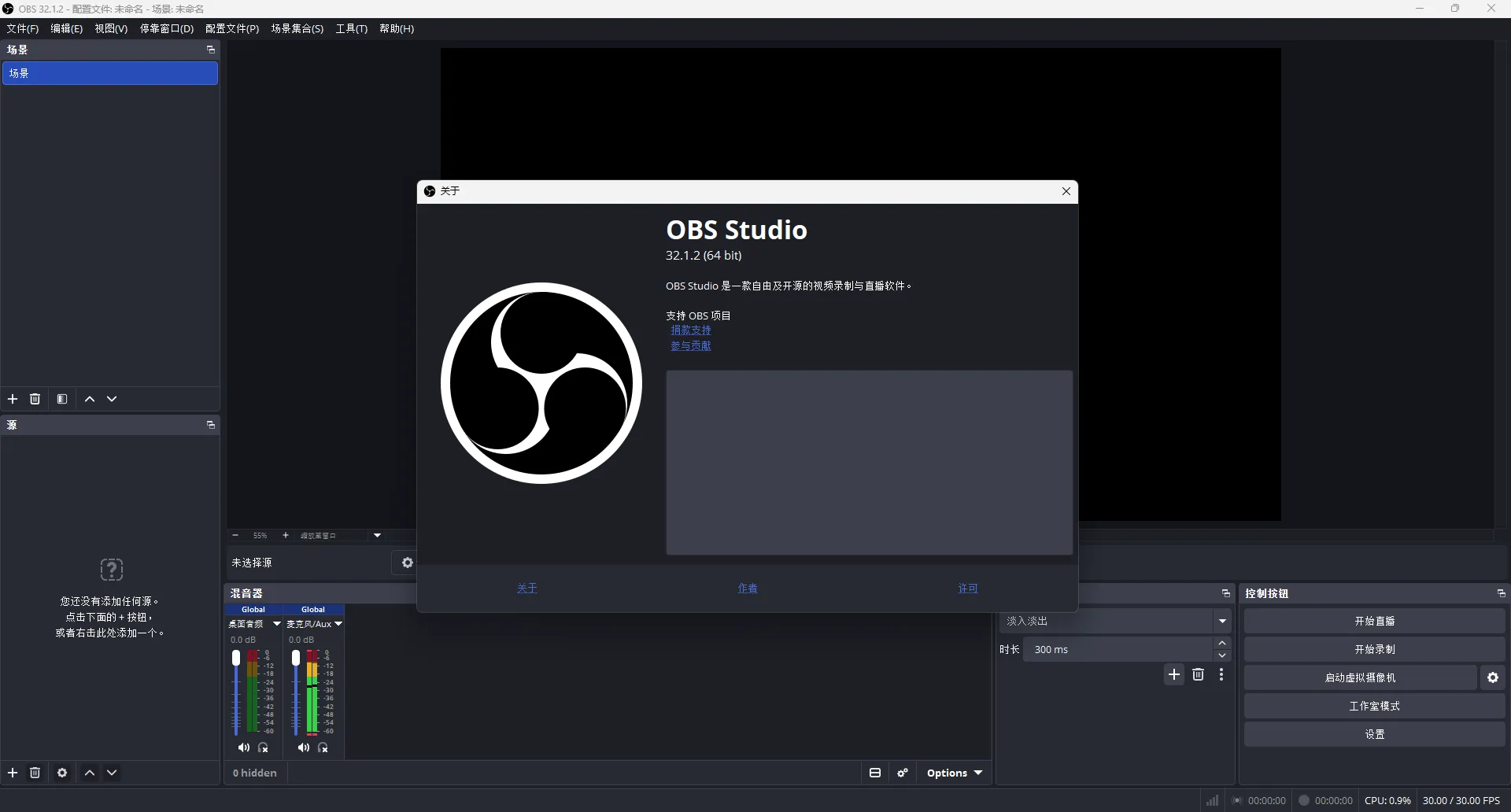
Task: Add a new transition with the plus icon
Action: tap(1173, 674)
